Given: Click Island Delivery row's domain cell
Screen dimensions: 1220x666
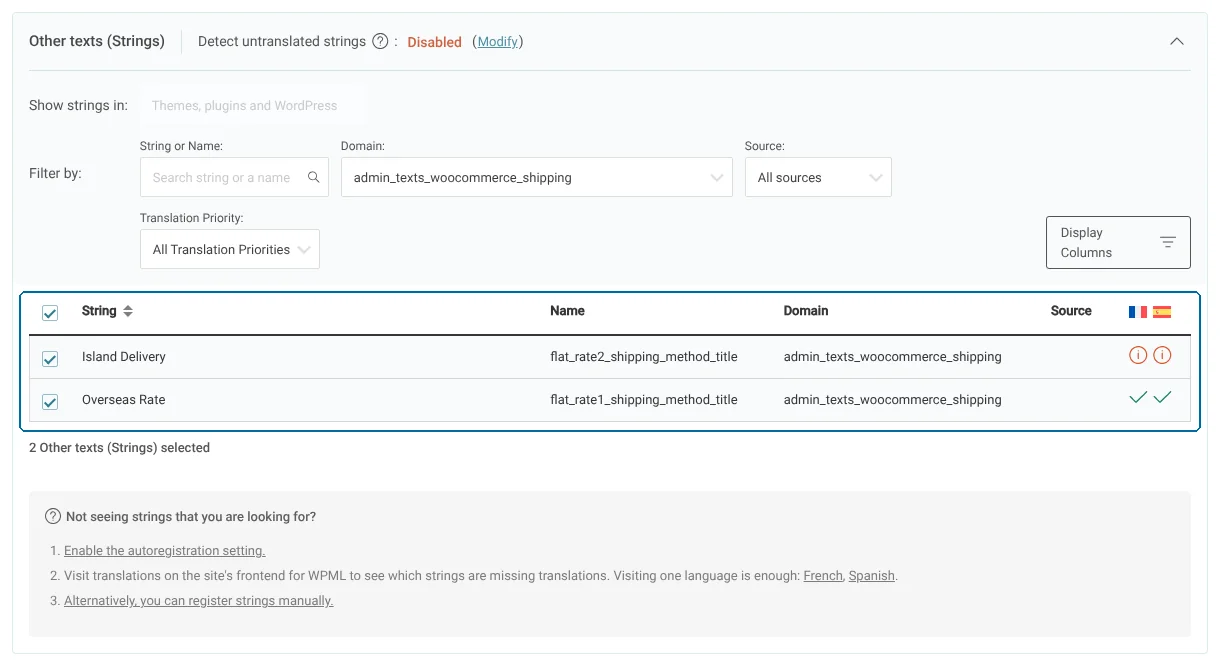Looking at the screenshot, I should 892,356.
